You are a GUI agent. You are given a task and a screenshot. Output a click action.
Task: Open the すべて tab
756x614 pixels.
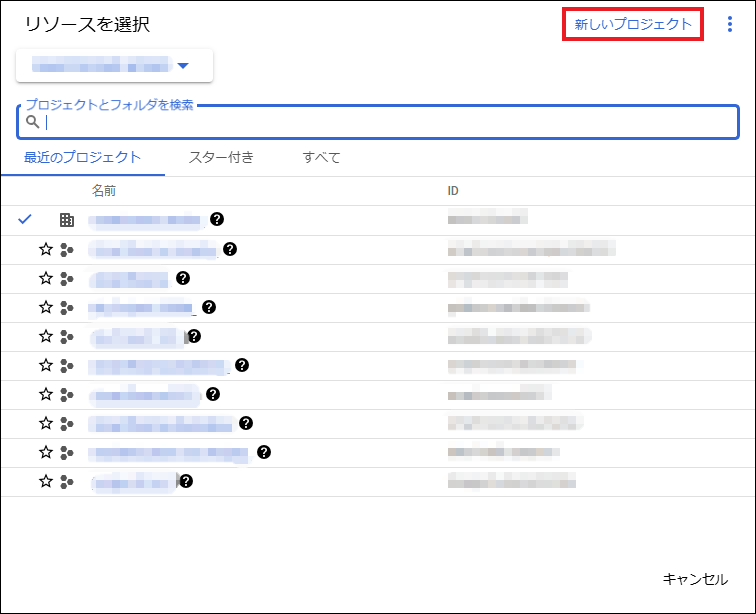[321, 157]
